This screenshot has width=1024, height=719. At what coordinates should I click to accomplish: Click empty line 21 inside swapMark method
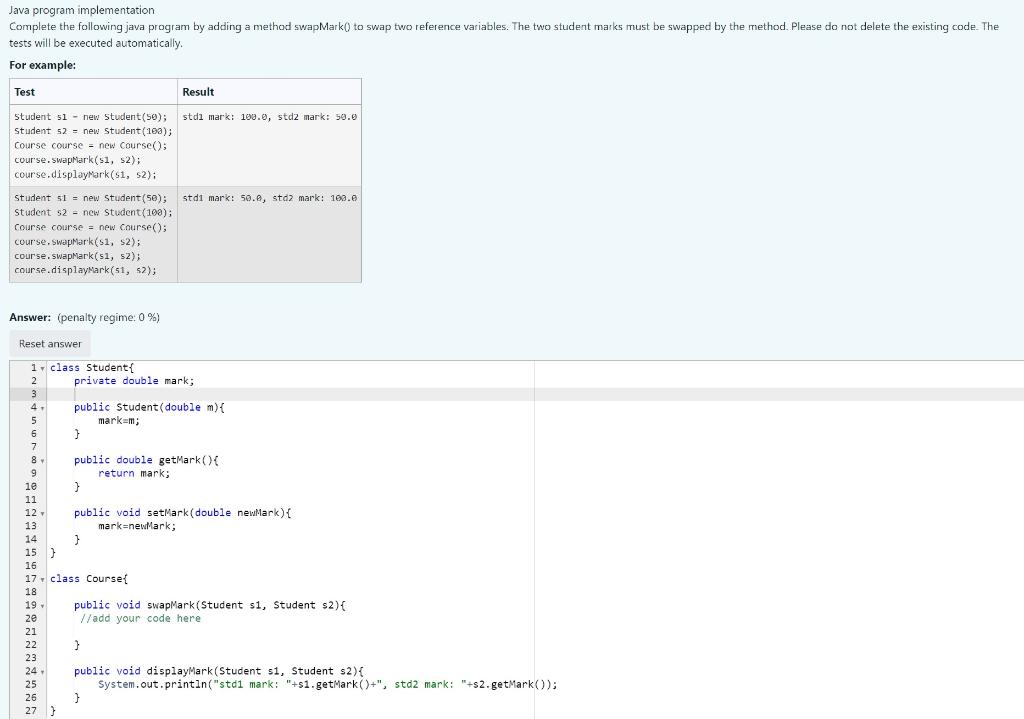click(x=536, y=631)
